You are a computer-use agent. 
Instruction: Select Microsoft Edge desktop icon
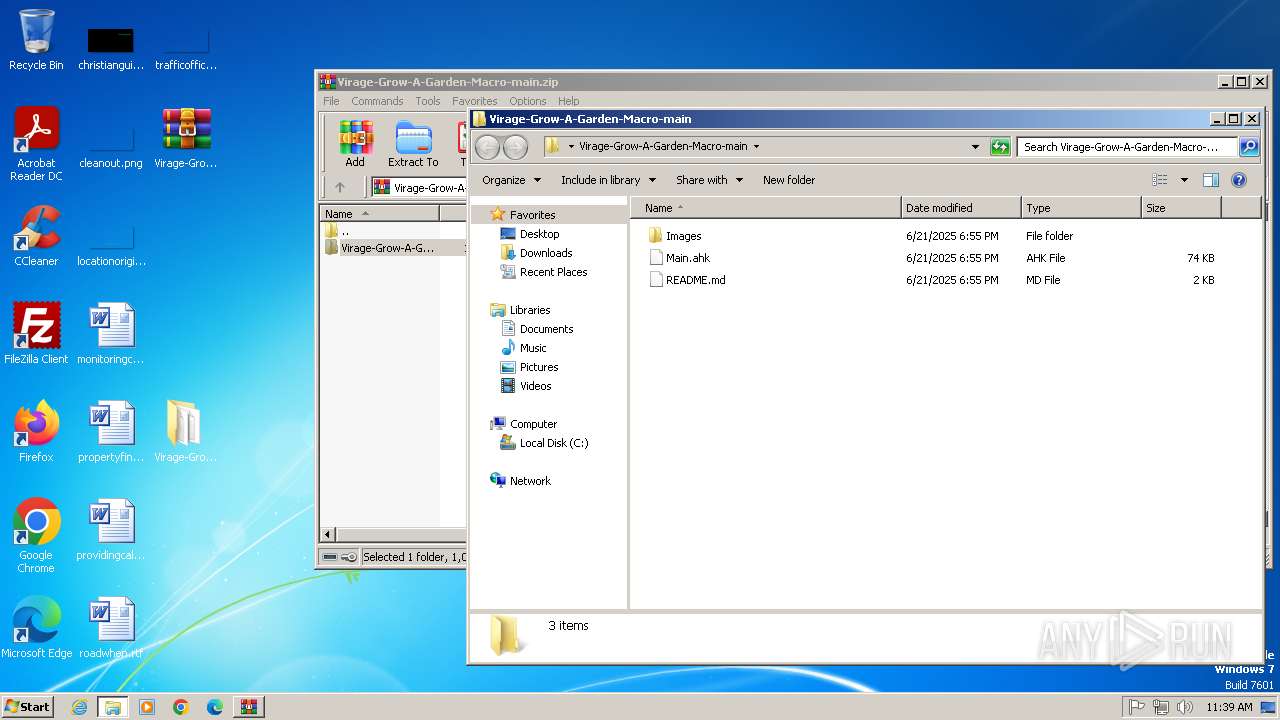tap(36, 628)
